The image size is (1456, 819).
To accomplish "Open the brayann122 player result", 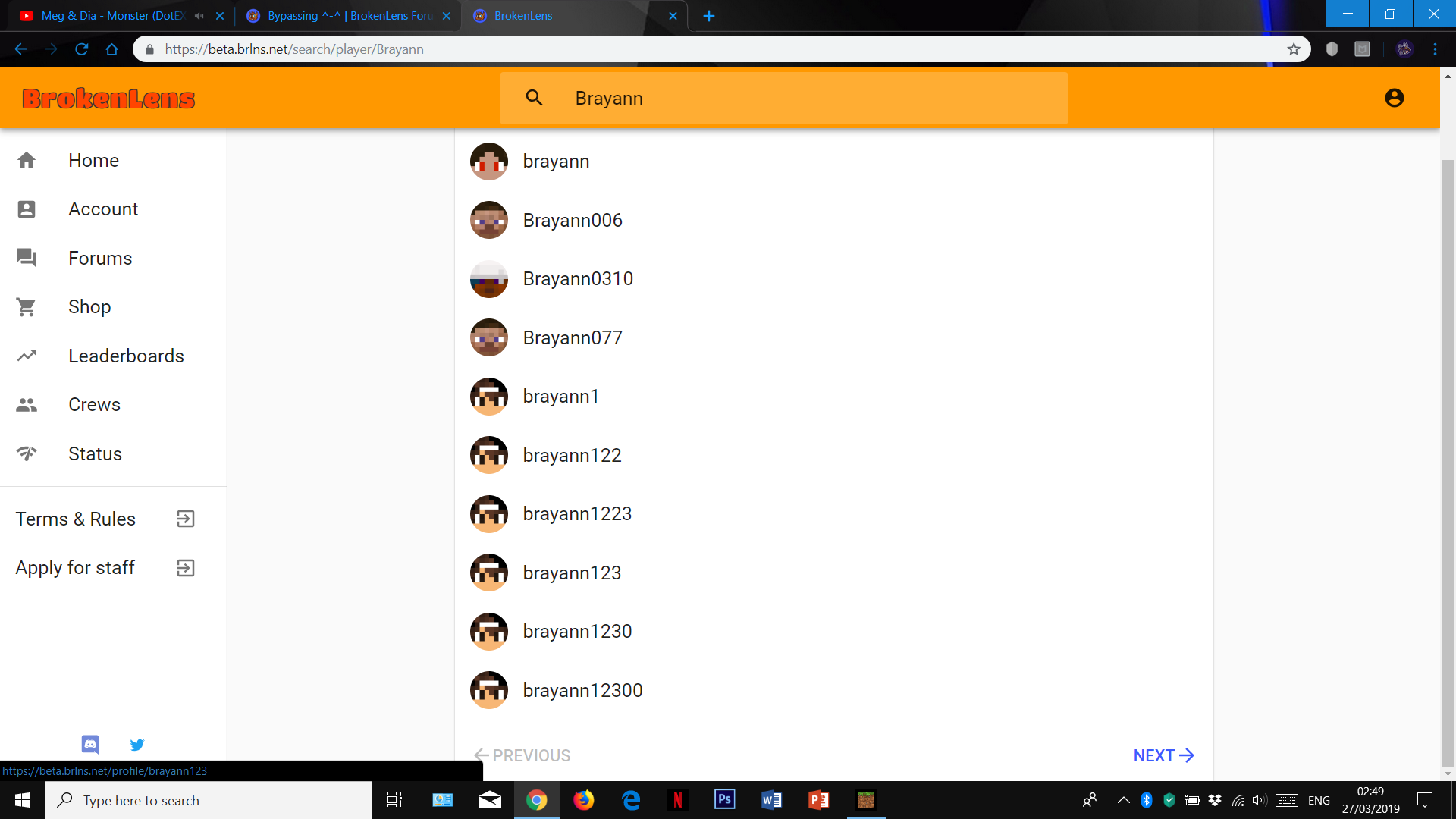I will coord(834,455).
